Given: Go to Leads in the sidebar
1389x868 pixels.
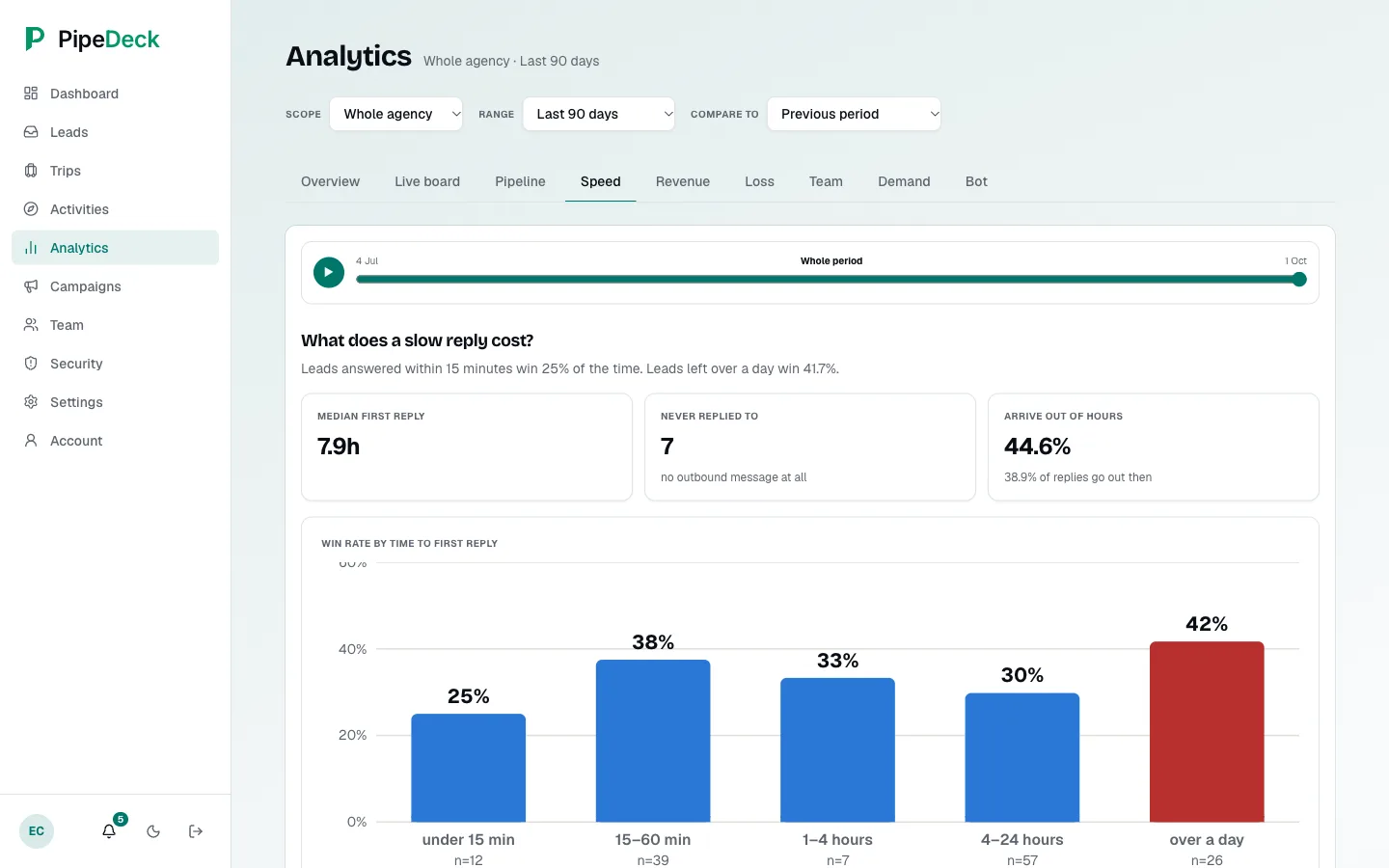Looking at the screenshot, I should coord(116,132).
